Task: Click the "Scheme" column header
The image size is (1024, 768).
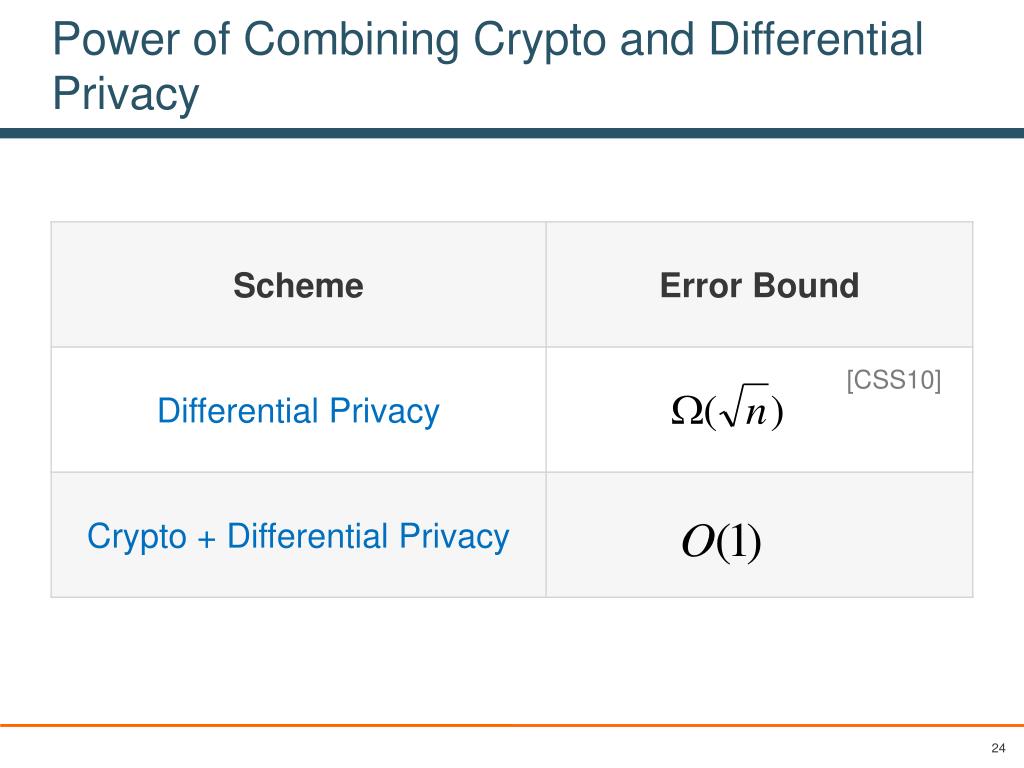Action: [298, 285]
